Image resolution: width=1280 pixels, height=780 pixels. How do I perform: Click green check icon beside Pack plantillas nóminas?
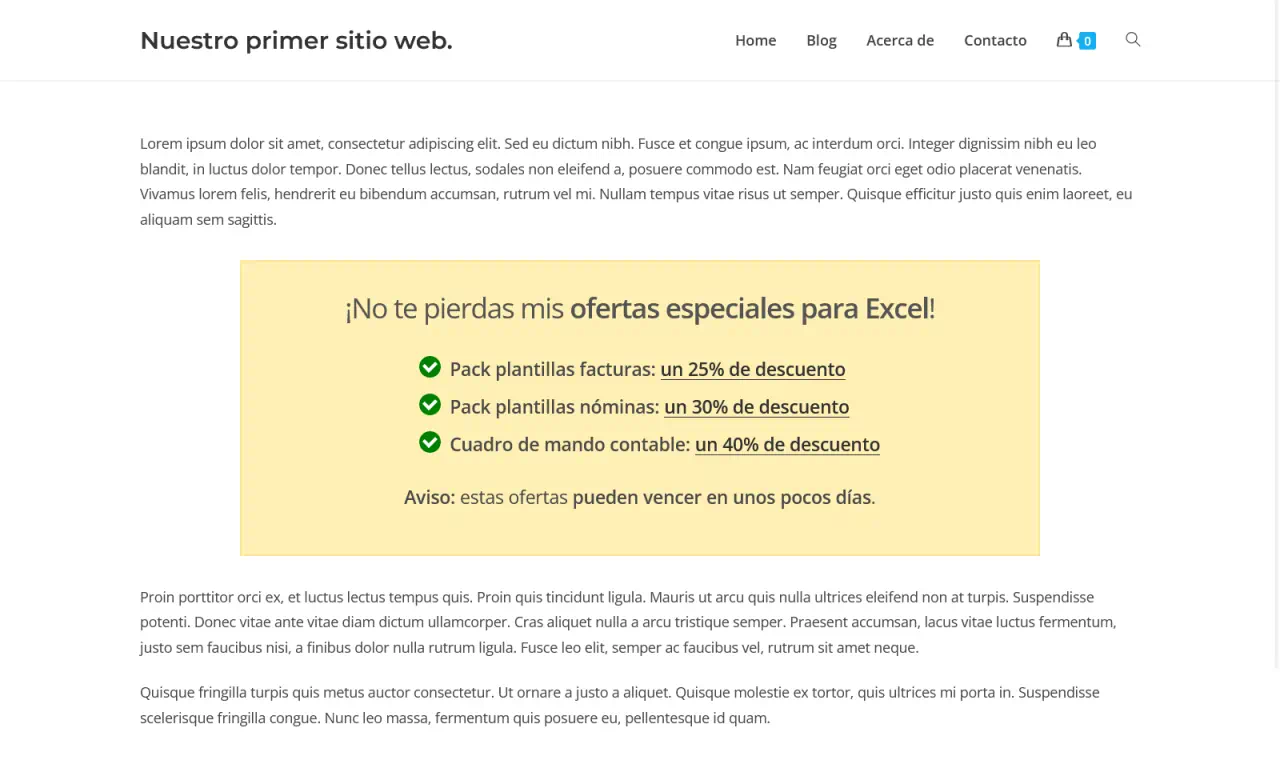point(430,405)
